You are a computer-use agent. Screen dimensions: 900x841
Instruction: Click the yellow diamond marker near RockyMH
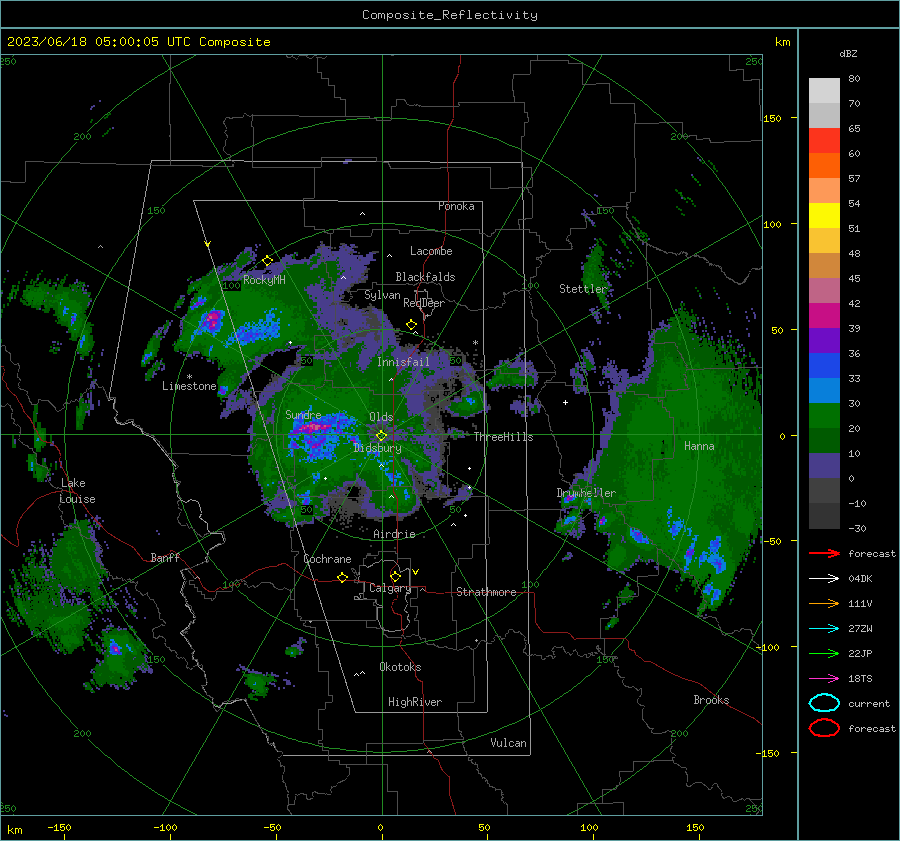click(x=267, y=261)
